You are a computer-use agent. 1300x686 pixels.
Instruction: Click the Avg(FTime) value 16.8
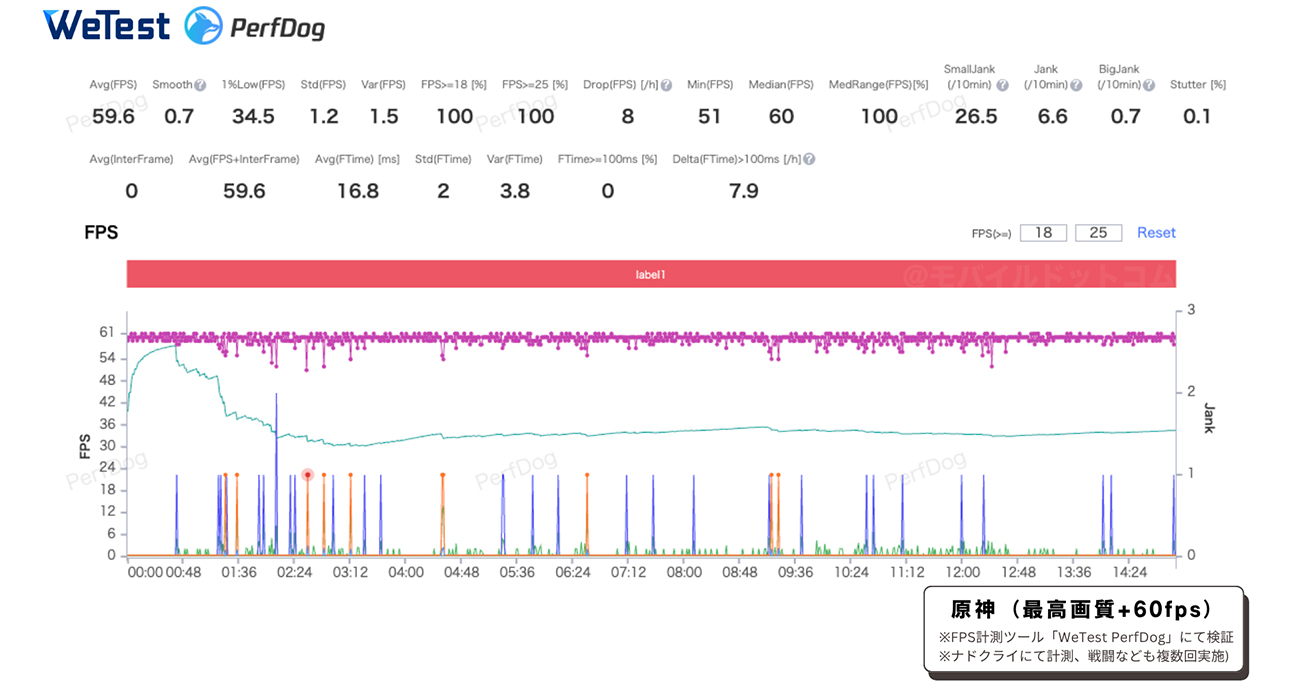pyautogui.click(x=357, y=190)
